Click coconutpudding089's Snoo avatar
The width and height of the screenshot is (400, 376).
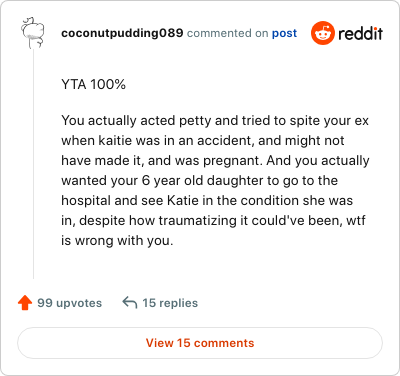click(x=33, y=33)
